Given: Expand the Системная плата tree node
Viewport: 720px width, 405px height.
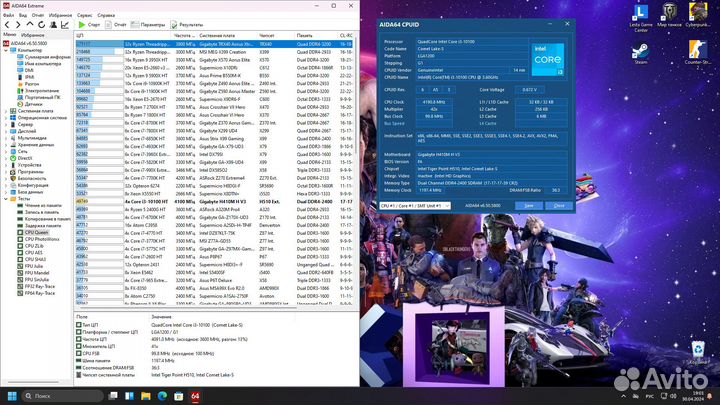Looking at the screenshot, I should click(6, 111).
